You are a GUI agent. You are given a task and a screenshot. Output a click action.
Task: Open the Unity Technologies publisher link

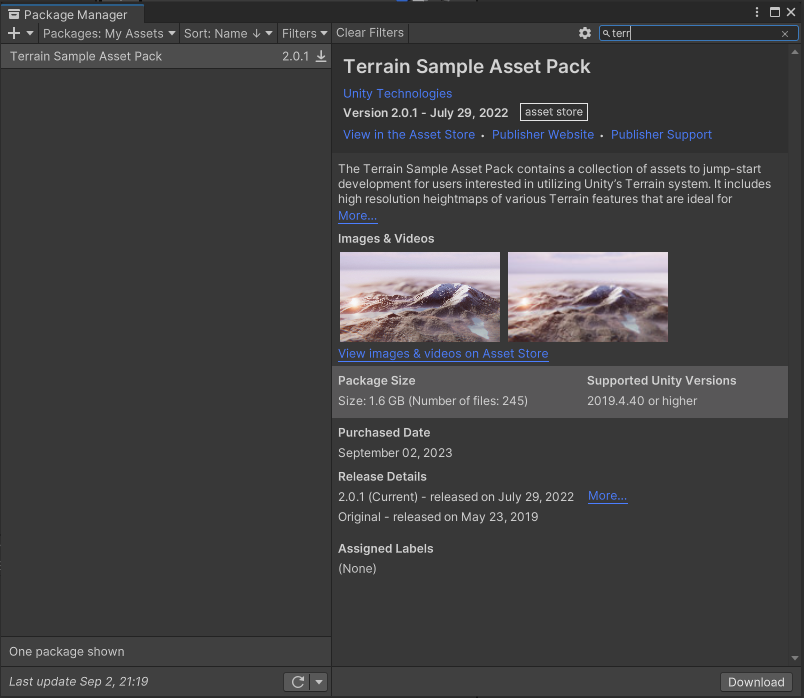(x=397, y=93)
